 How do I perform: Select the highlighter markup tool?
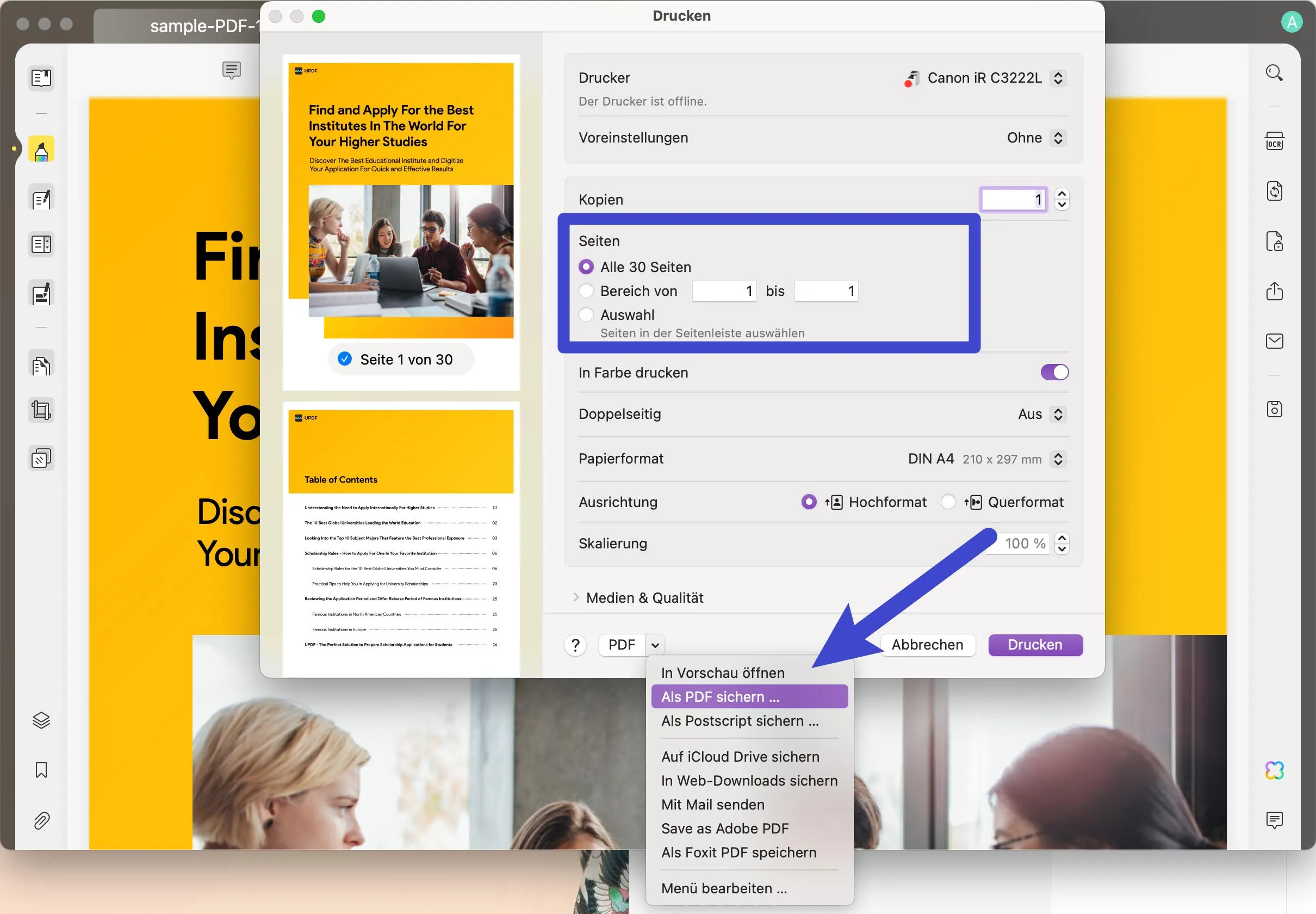click(x=41, y=149)
